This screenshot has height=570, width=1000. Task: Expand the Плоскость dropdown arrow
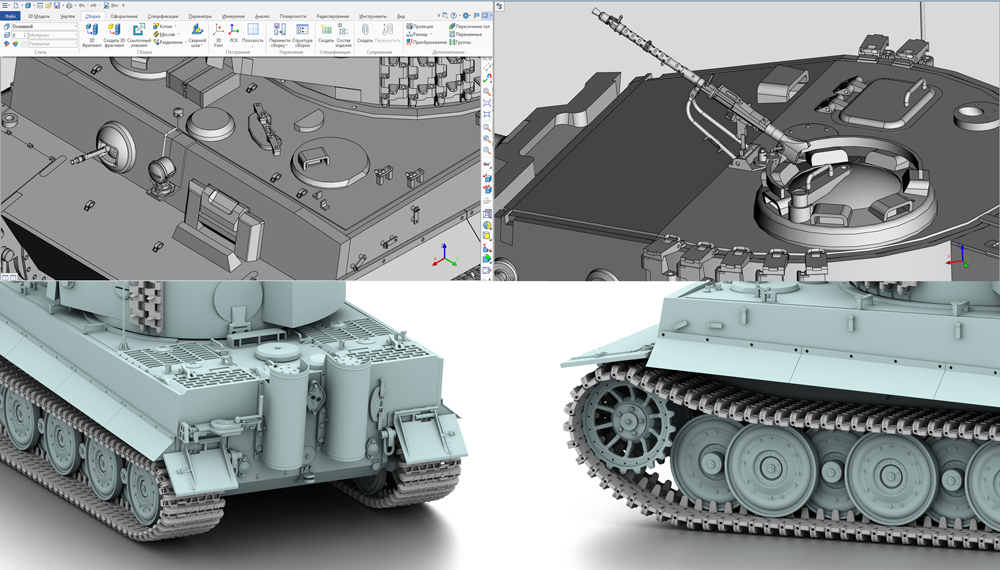click(x=253, y=47)
